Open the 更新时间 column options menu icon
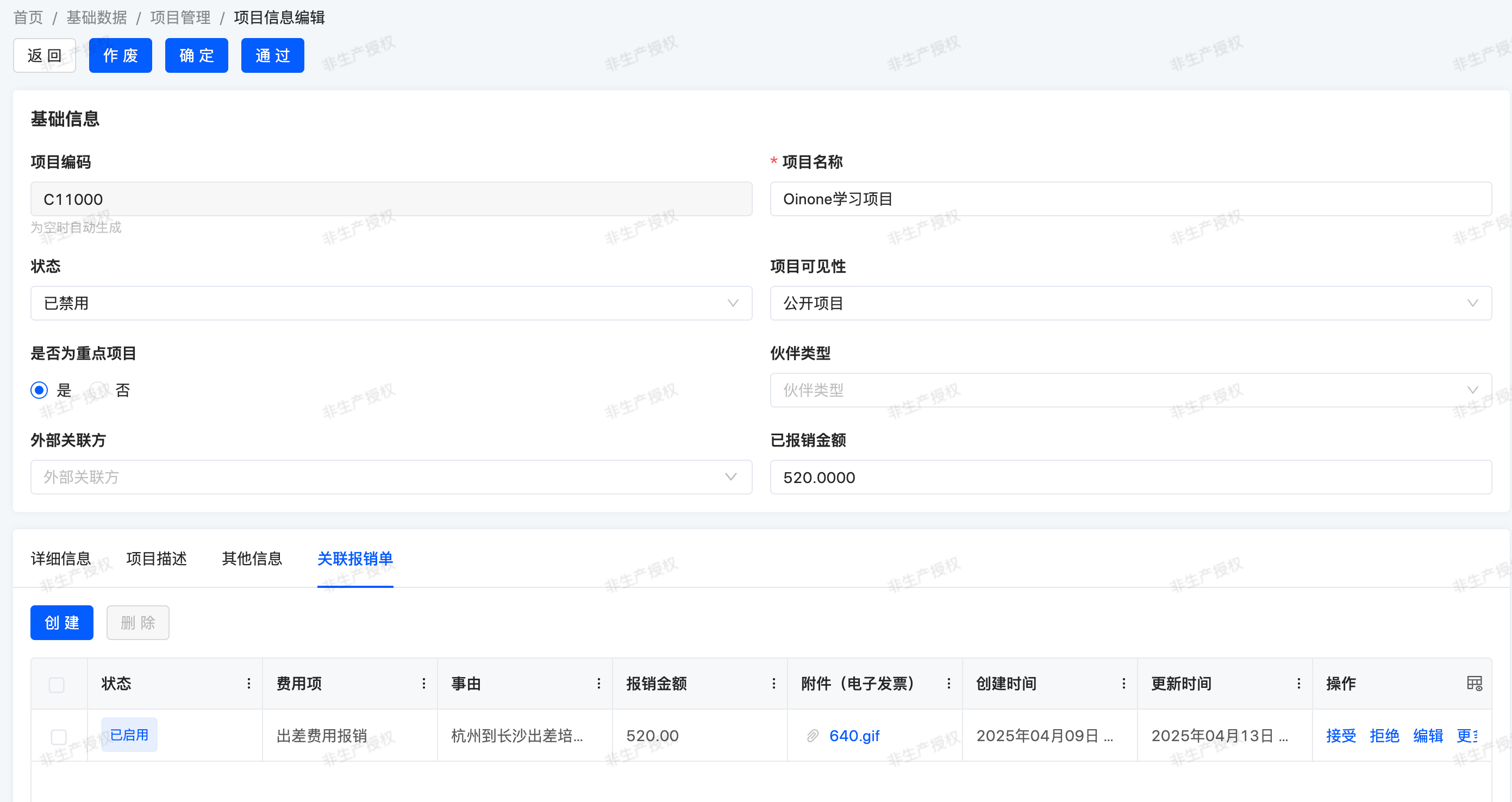This screenshot has width=1512, height=802. 1298,684
